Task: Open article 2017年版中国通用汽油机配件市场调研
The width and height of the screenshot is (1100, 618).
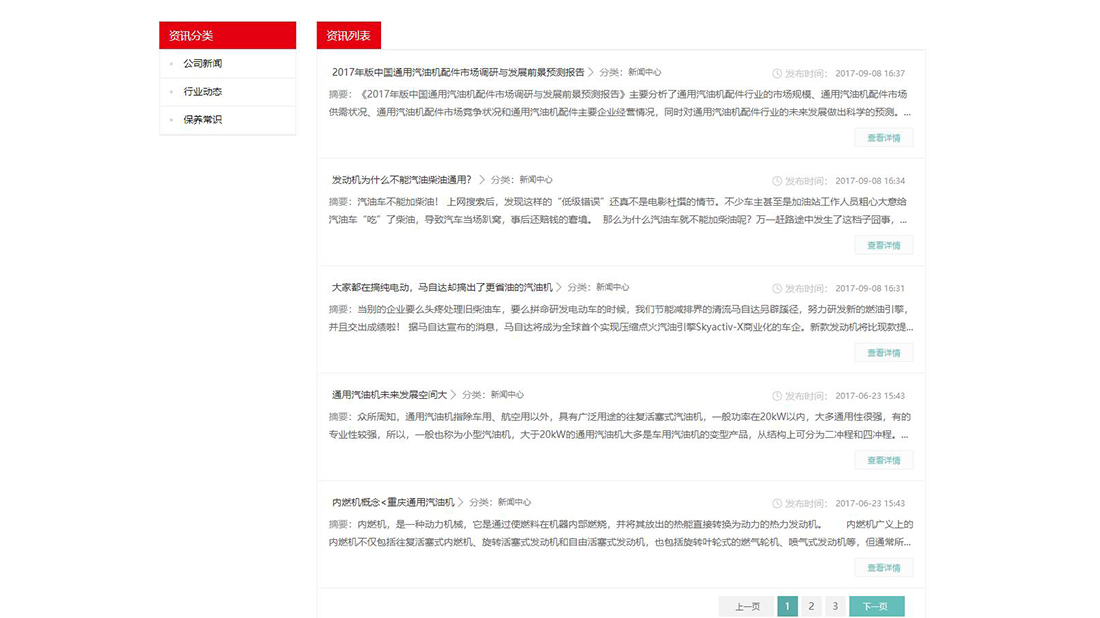Action: (x=458, y=72)
